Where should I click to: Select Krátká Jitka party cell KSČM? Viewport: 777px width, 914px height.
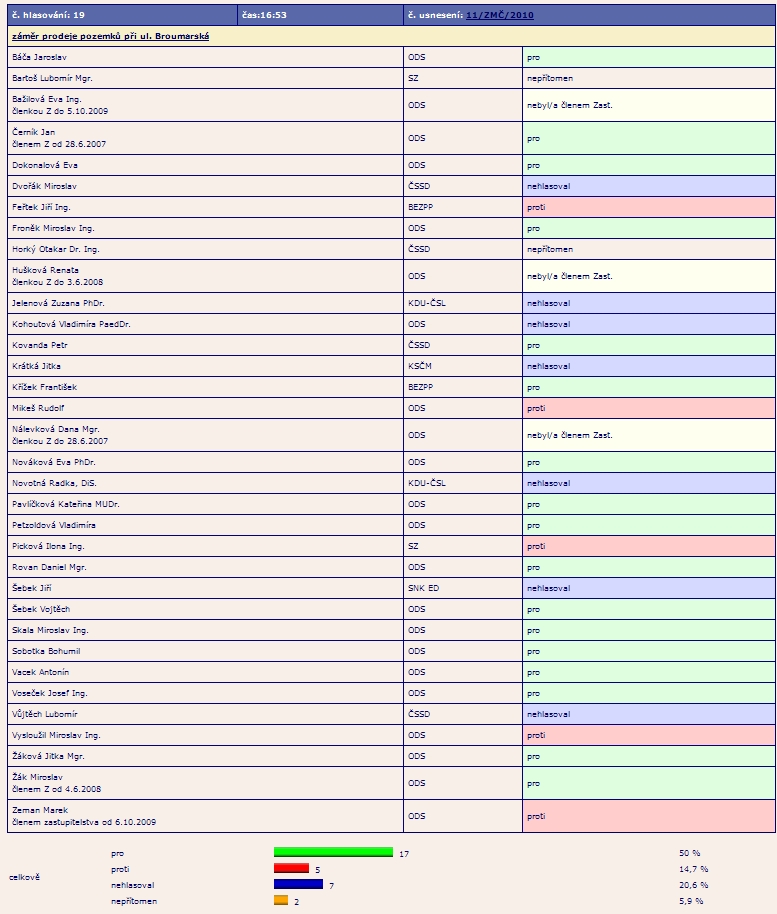(463, 366)
